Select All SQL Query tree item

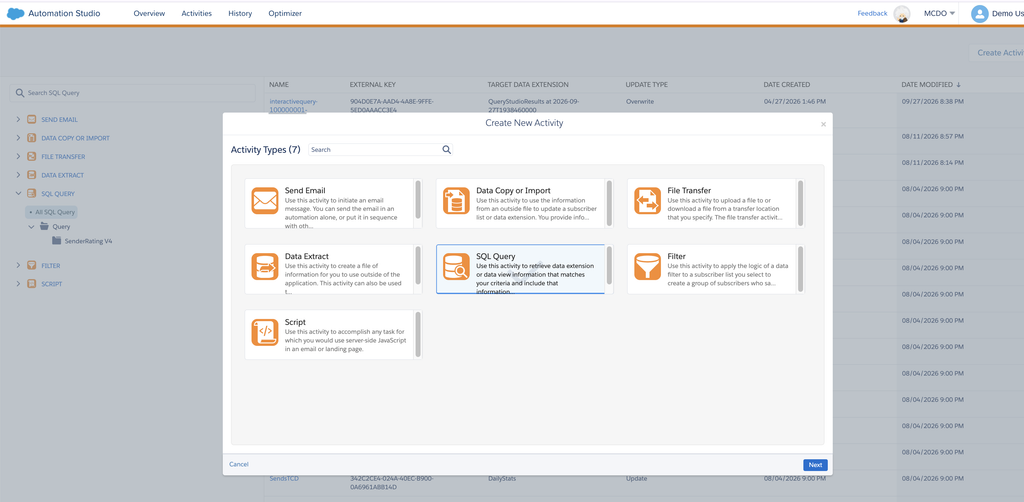pyautogui.click(x=52, y=212)
